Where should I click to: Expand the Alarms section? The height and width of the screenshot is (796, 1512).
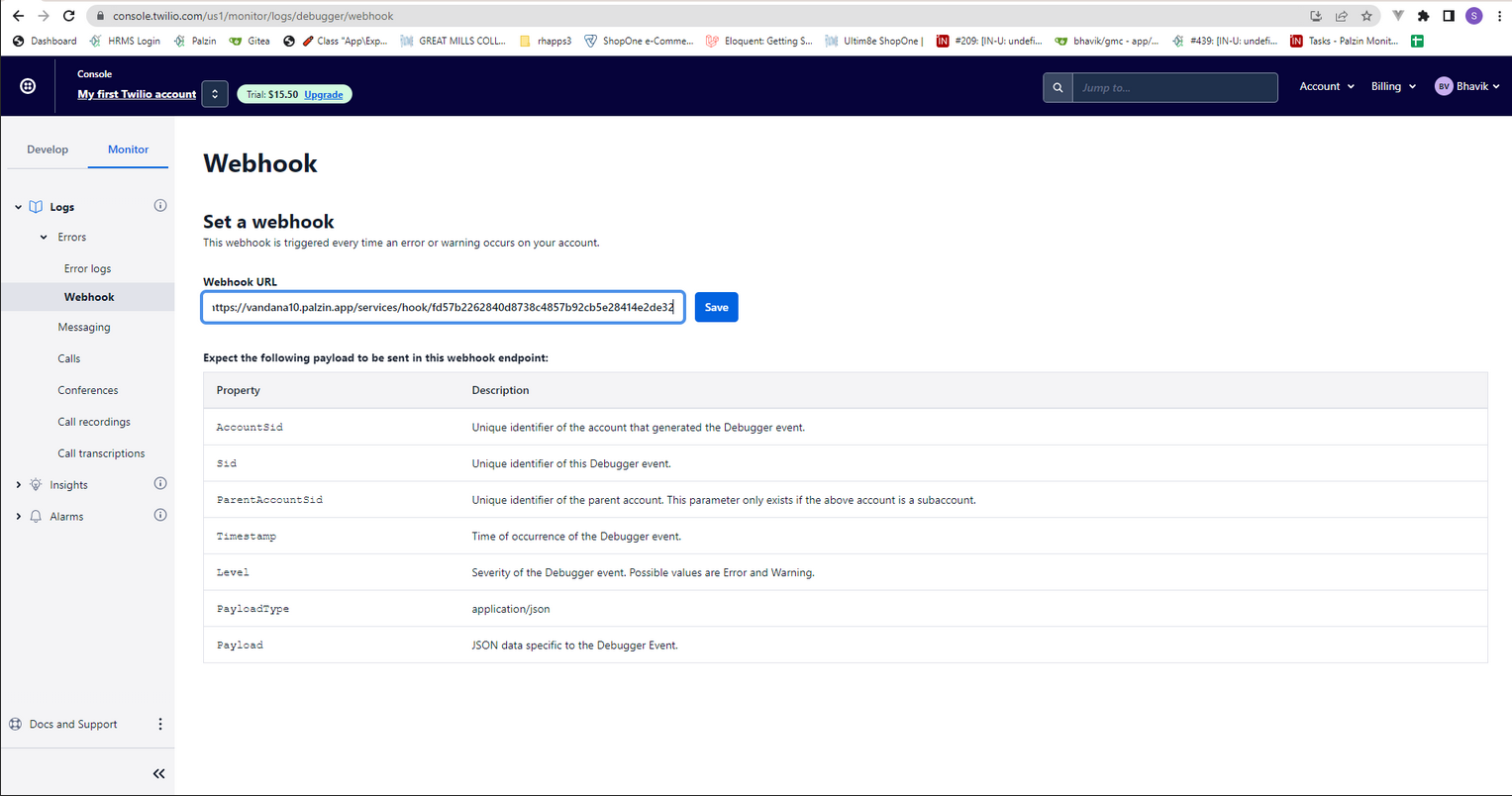point(18,517)
